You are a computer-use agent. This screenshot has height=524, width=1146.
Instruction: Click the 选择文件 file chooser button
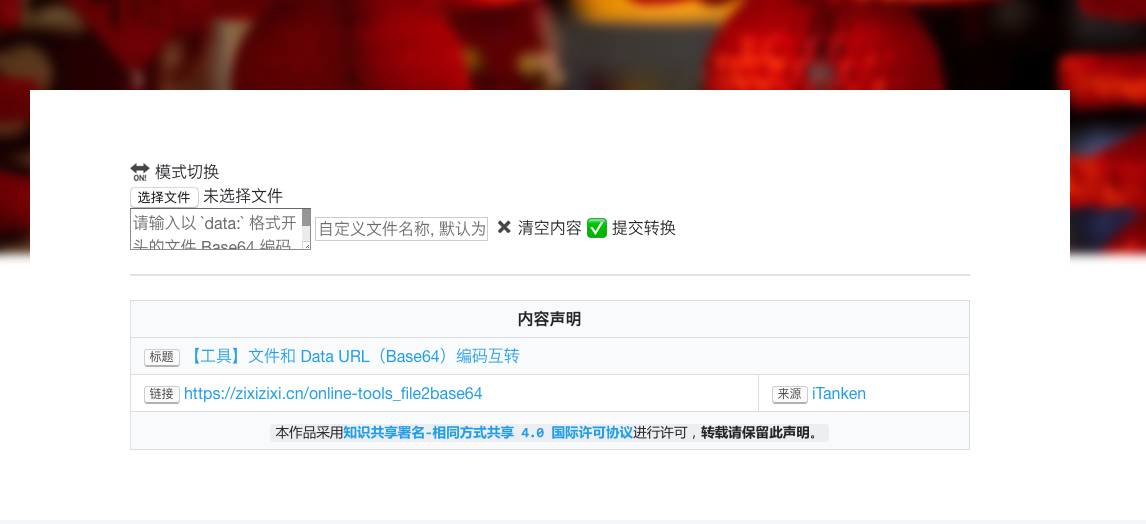pos(164,197)
